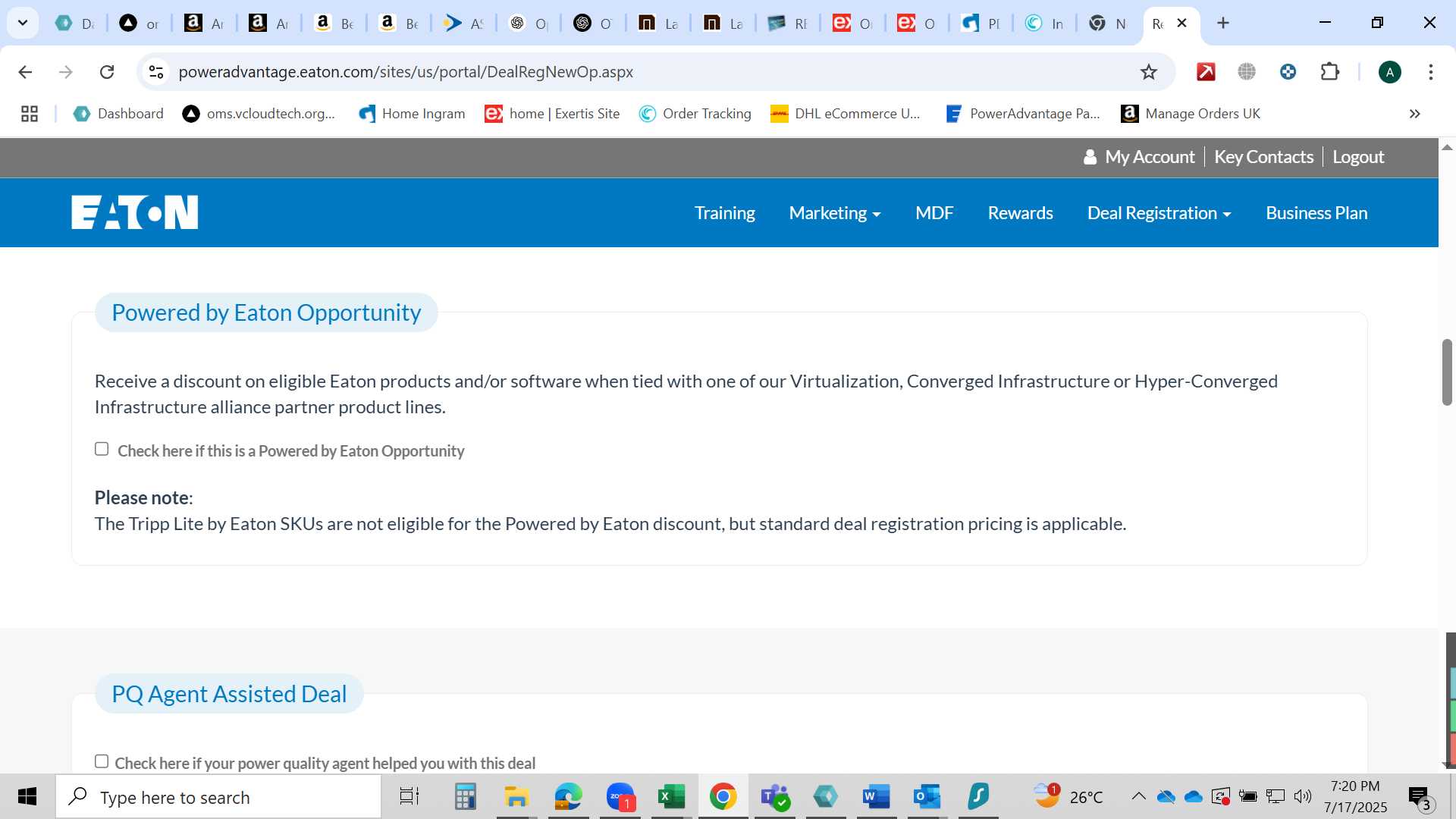This screenshot has height=819, width=1456.
Task: Reload the current page
Action: [107, 72]
